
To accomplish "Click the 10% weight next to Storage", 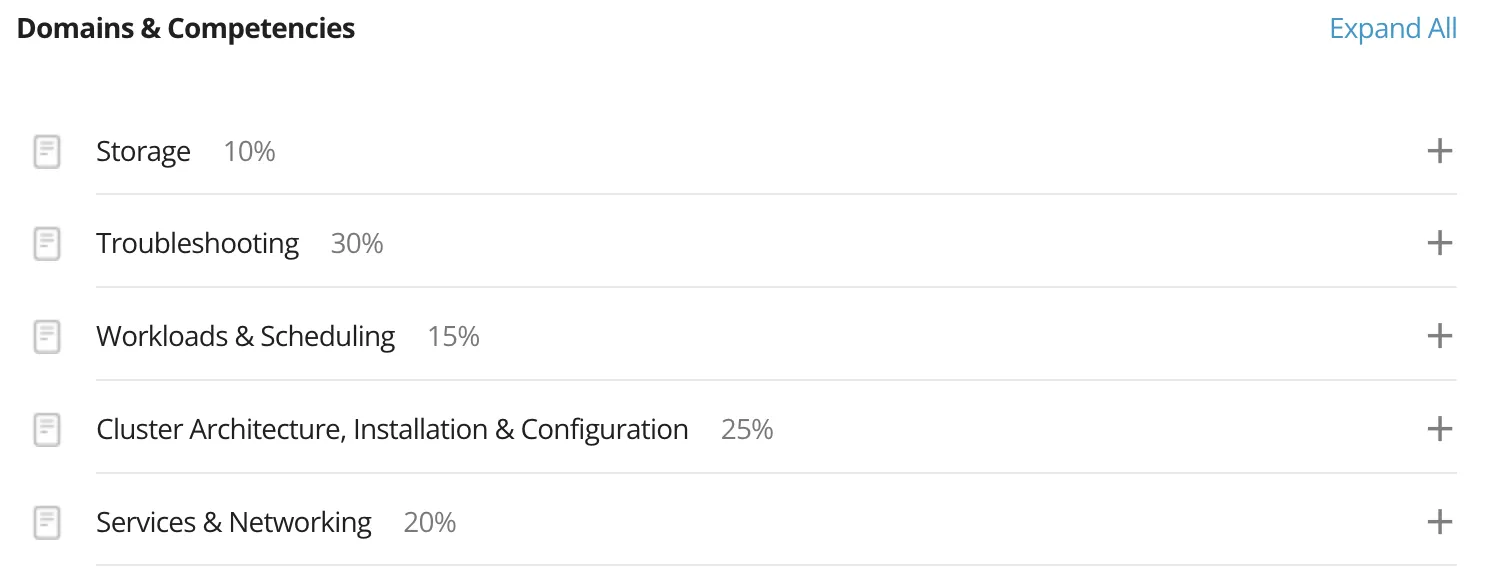I will [x=249, y=152].
